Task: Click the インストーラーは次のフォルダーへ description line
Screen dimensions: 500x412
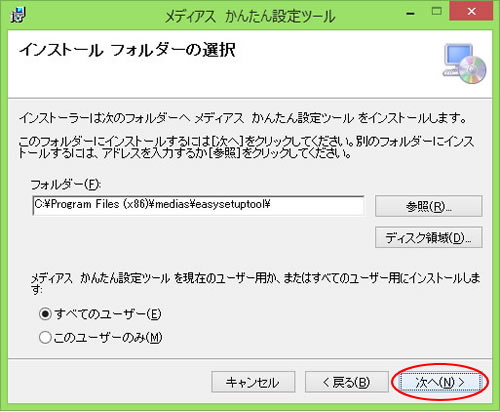Action: 243,118
